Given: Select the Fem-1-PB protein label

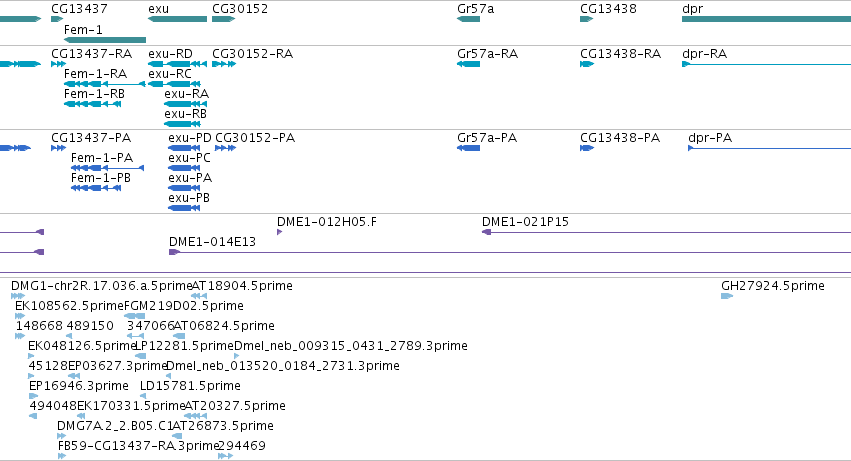Looking at the screenshot, I should point(101,178).
